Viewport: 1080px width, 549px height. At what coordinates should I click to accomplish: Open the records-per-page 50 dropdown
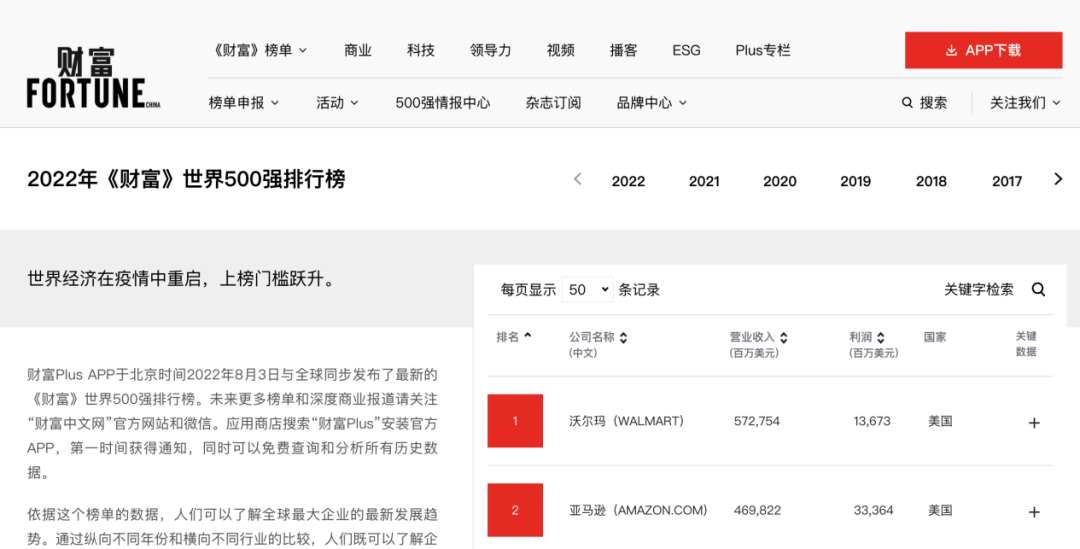coord(587,290)
